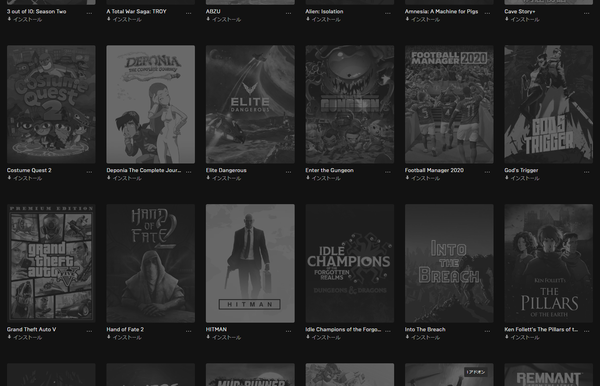Open three-dot menu for Hand of Fate 2
Image resolution: width=600 pixels, height=386 pixels.
point(189,331)
